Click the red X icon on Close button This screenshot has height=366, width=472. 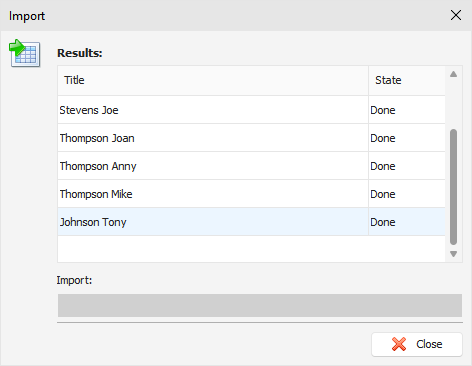pos(399,344)
